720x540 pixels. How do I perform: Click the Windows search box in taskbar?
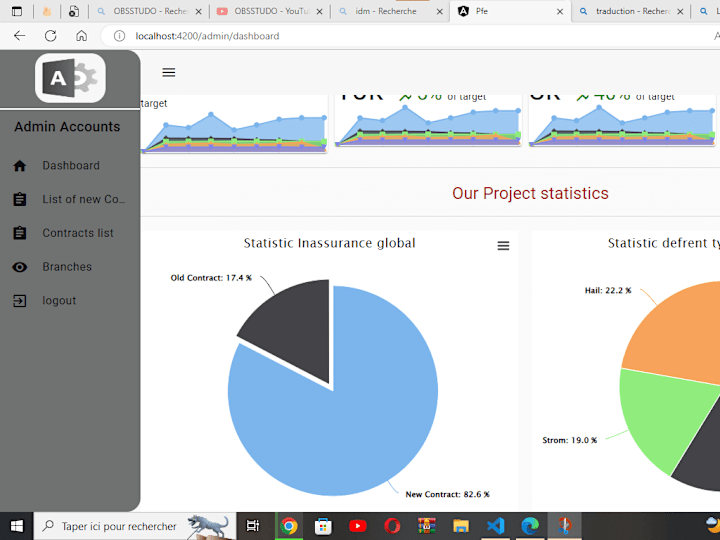coord(135,526)
